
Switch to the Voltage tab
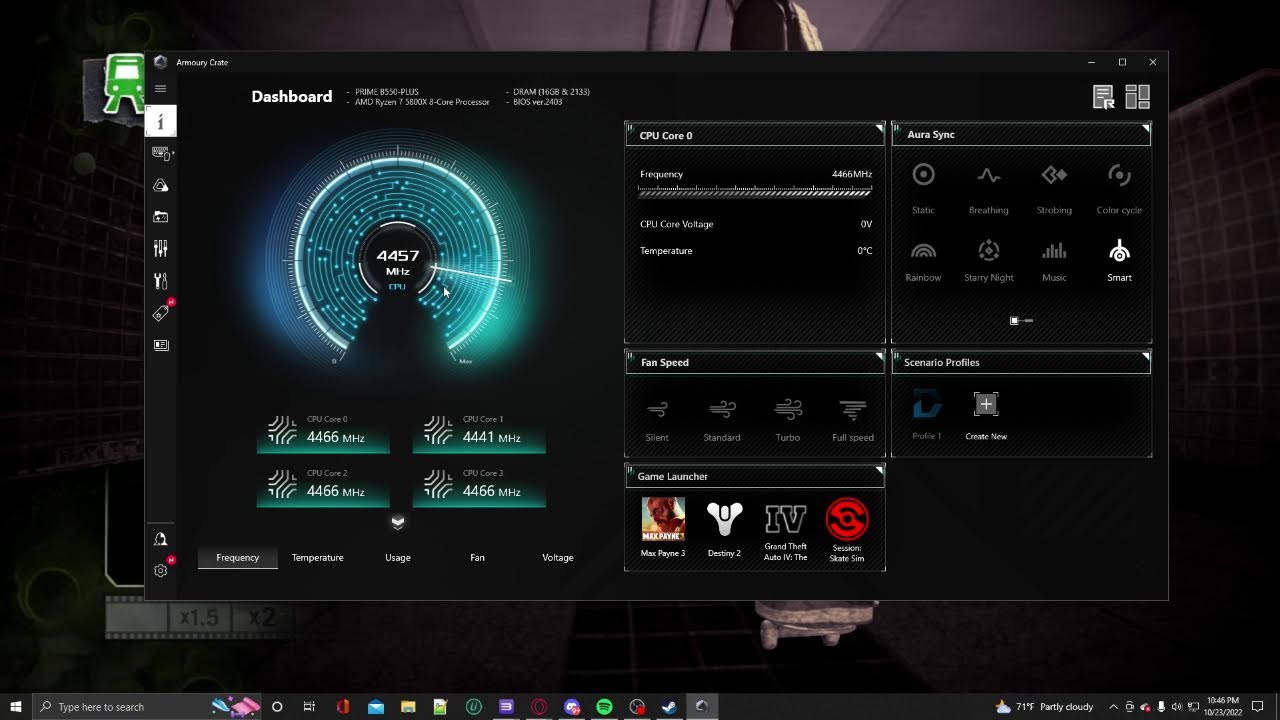click(x=558, y=558)
